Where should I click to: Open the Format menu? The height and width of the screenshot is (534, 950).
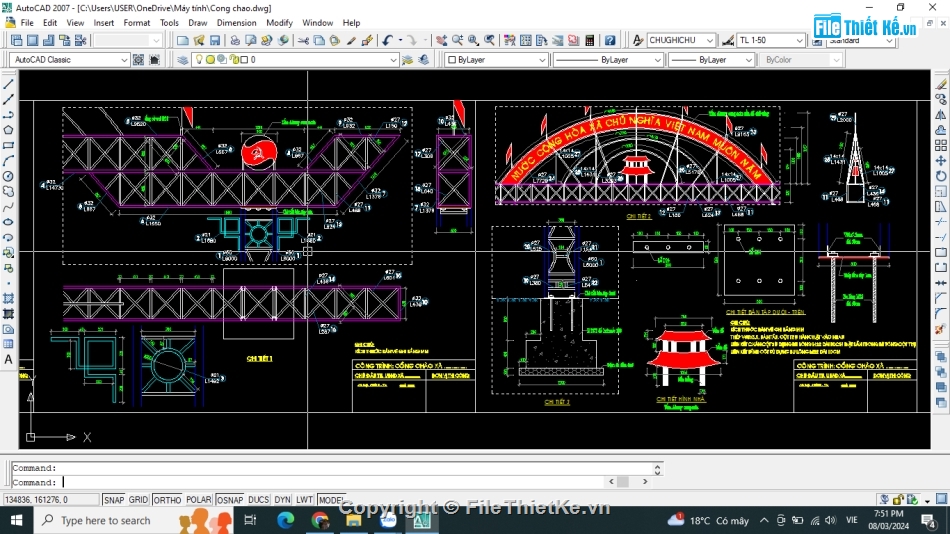click(136, 23)
